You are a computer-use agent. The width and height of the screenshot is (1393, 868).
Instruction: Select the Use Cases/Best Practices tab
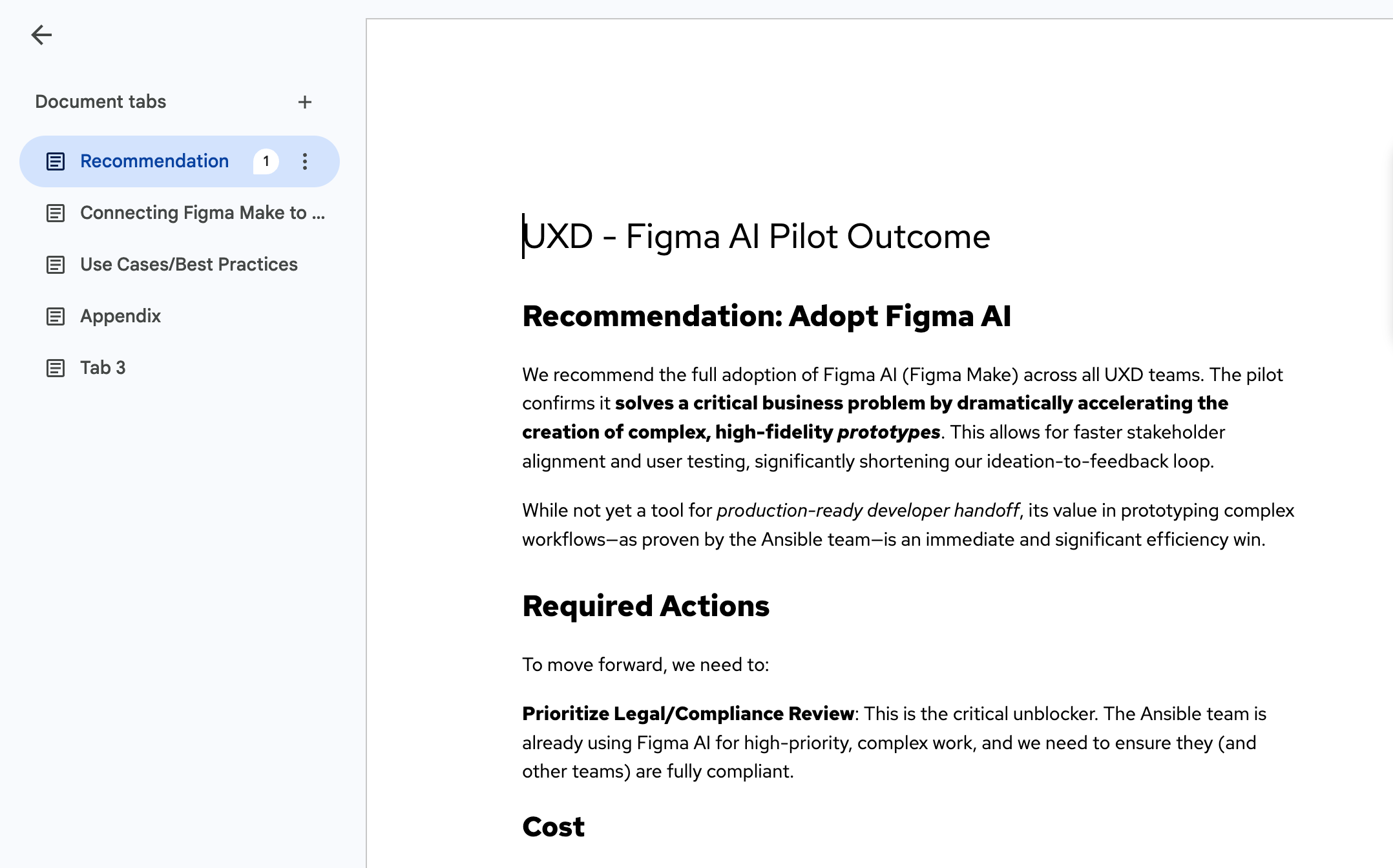tap(189, 264)
